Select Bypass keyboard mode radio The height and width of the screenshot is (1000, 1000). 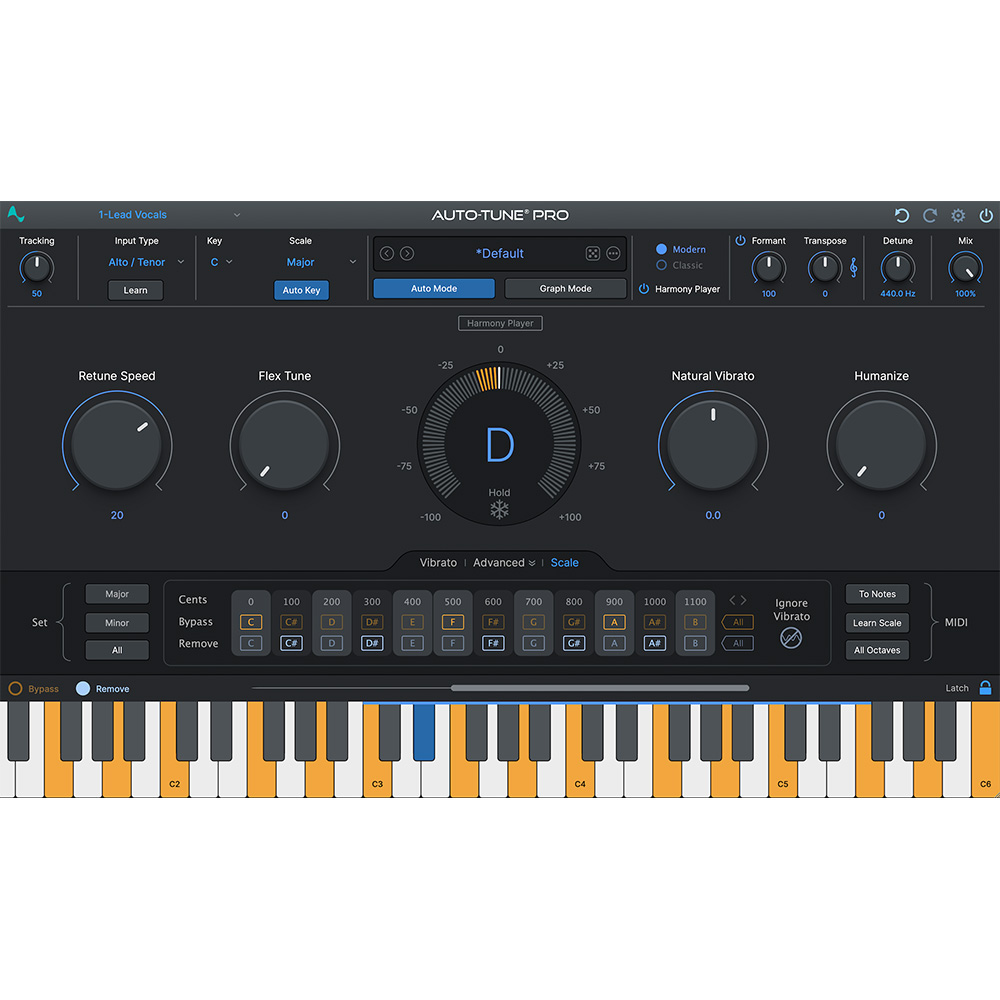[x=15, y=689]
